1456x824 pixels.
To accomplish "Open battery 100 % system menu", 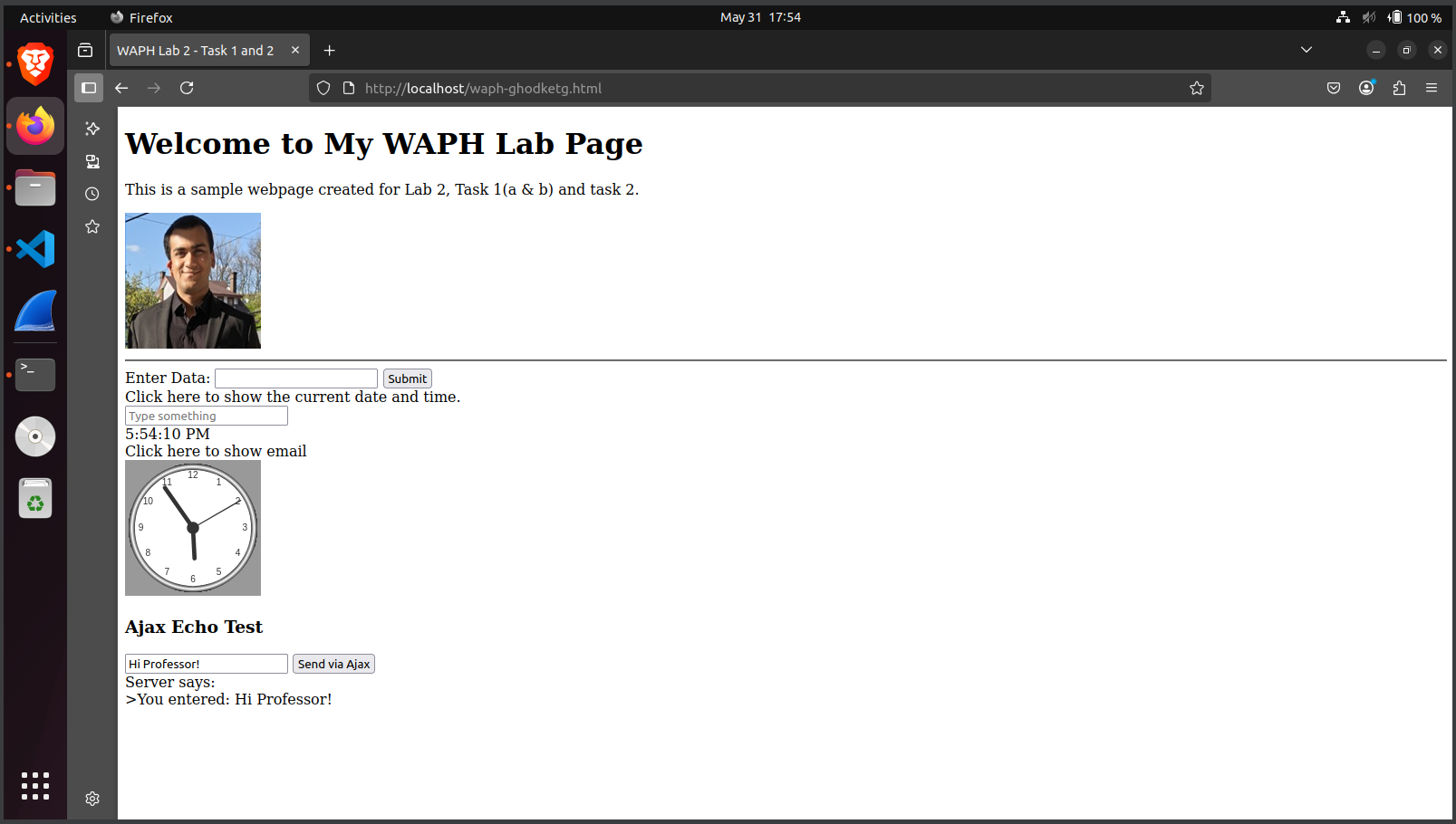I will point(1415,17).
